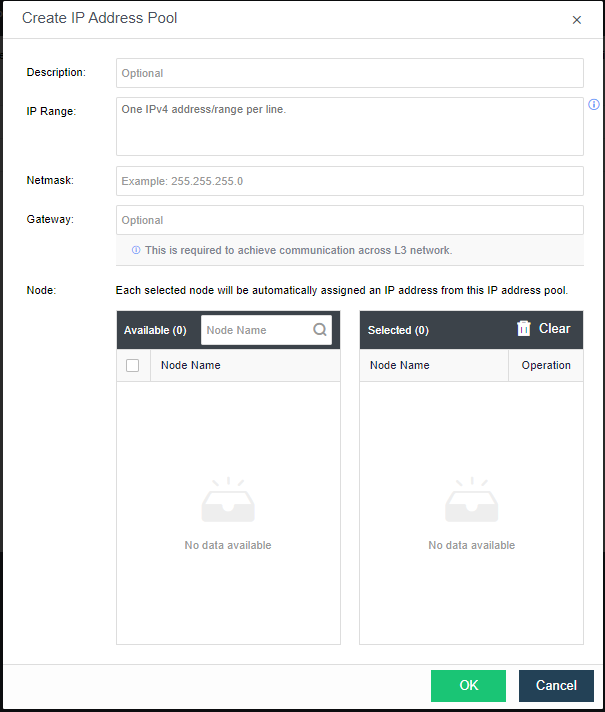Click the info icon beside L3 network hint

pos(136,250)
